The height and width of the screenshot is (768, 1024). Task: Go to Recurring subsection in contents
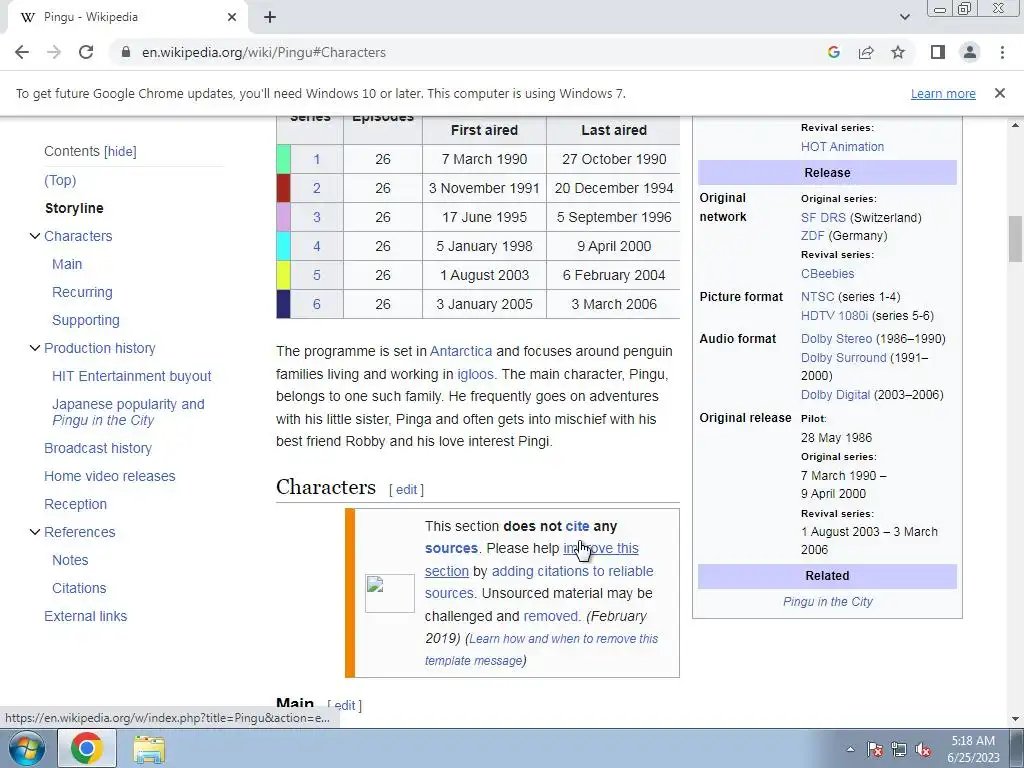(x=82, y=292)
